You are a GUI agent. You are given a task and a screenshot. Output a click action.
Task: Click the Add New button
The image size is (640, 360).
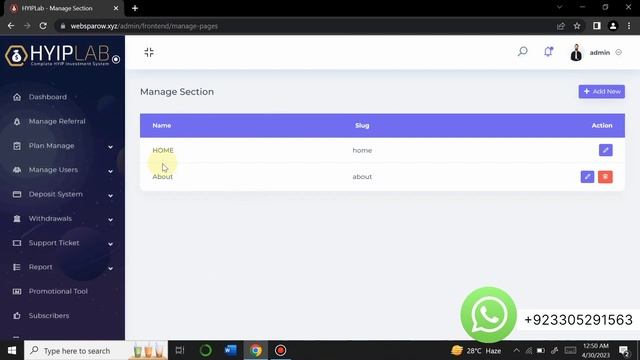(602, 91)
